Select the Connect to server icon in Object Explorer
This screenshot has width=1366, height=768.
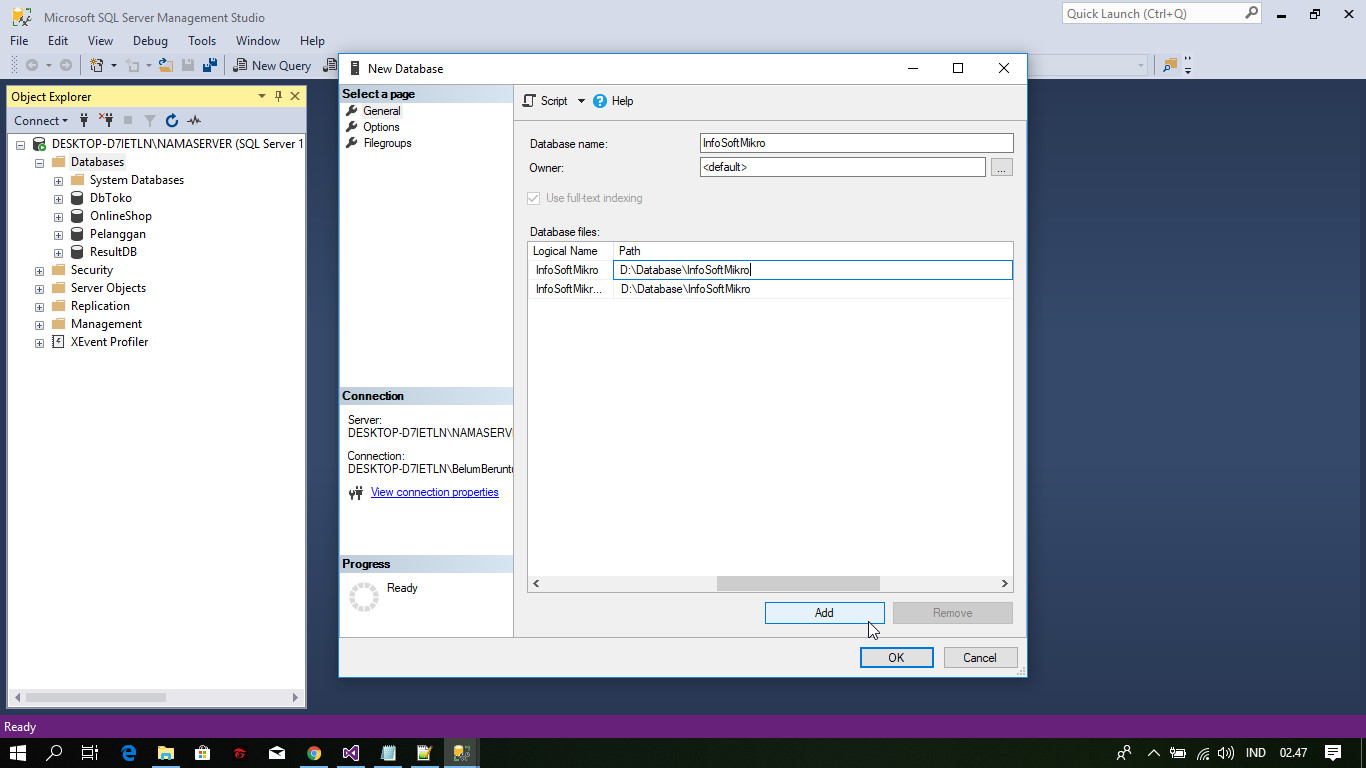(x=83, y=120)
